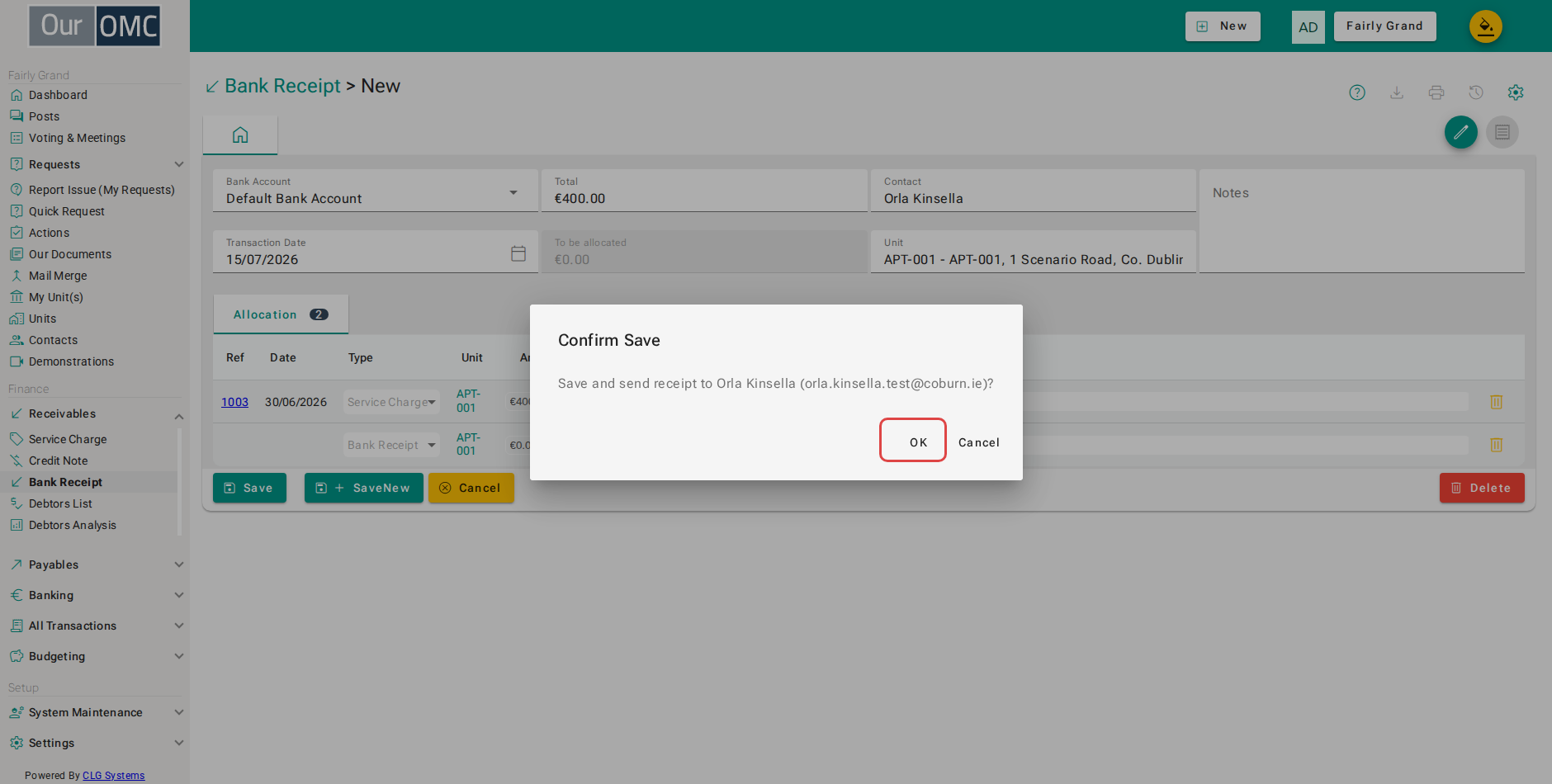Open the Service Charge type dropdown
The image size is (1552, 784).
click(x=391, y=402)
